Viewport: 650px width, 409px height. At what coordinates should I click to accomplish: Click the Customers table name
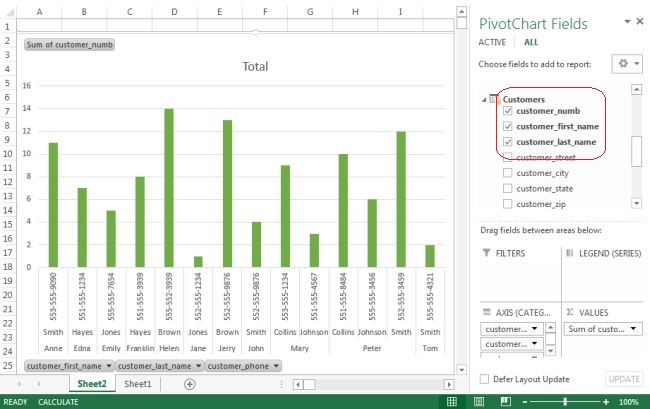click(x=524, y=99)
